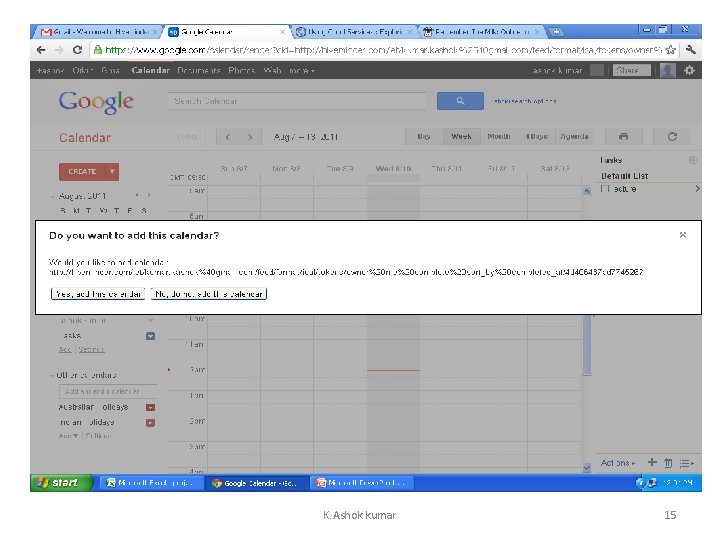
Task: Expand the More menu in Google bar
Action: [302, 71]
